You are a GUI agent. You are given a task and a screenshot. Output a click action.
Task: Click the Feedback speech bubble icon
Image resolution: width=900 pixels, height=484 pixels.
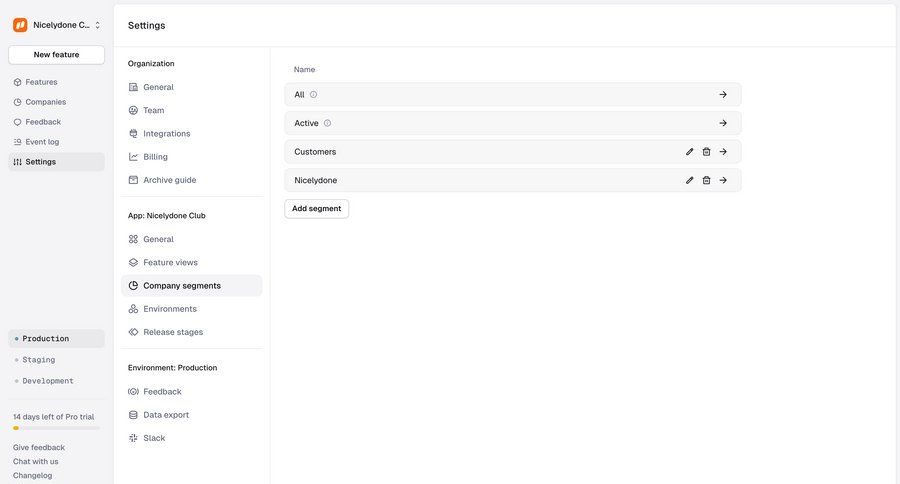click(17, 122)
